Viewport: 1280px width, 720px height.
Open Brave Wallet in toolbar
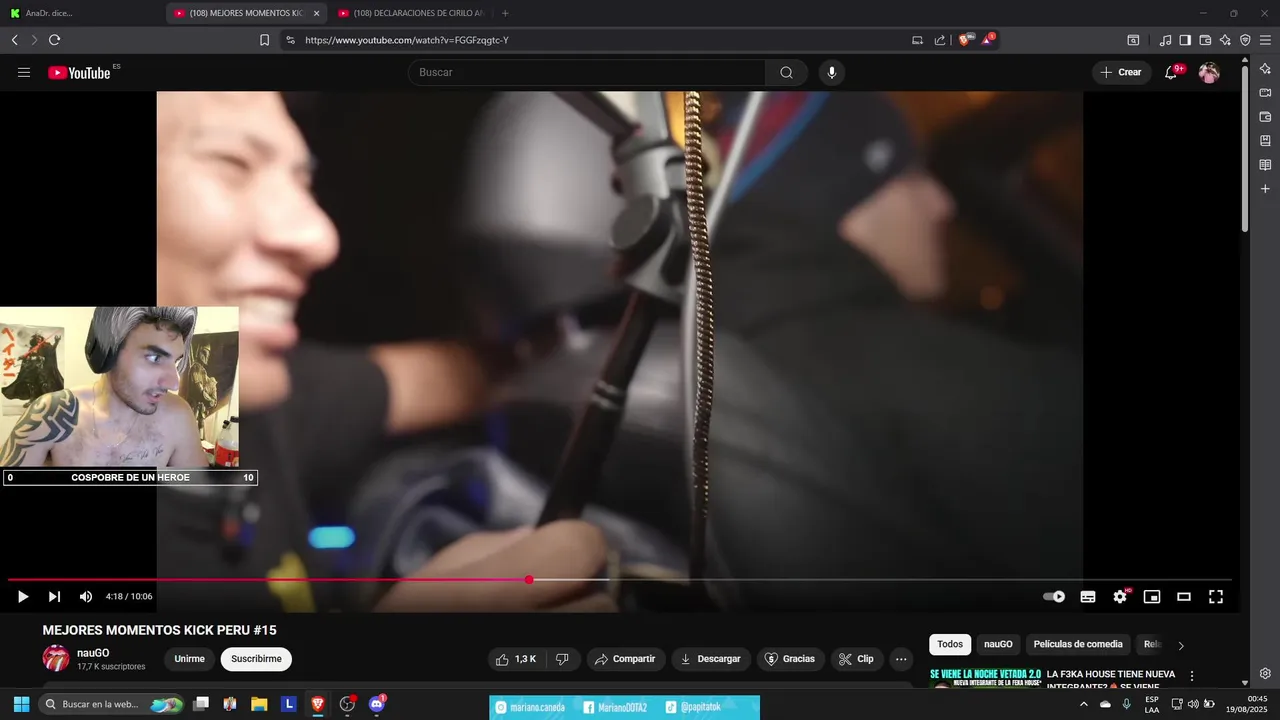[x=1205, y=40]
